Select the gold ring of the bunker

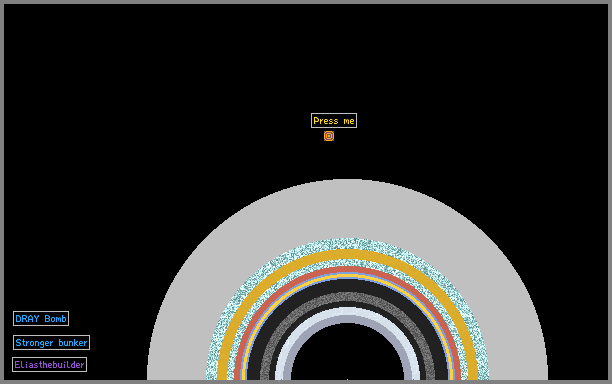click(x=347, y=254)
